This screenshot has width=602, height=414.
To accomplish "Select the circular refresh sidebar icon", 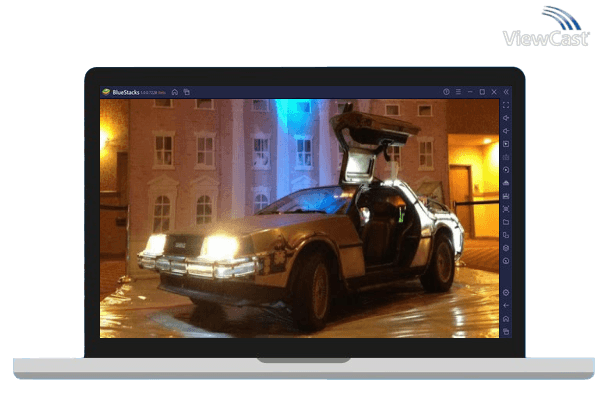I will tap(506, 261).
